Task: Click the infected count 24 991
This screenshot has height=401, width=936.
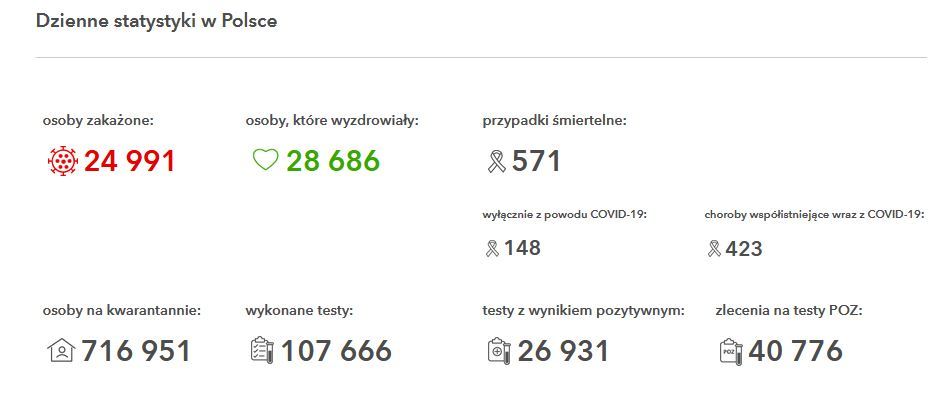Action: tap(129, 161)
